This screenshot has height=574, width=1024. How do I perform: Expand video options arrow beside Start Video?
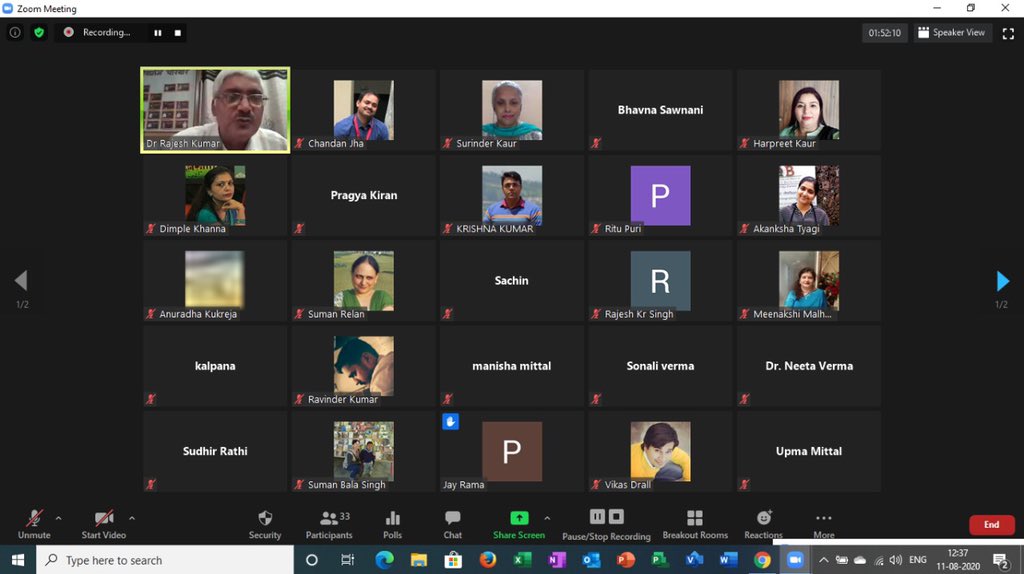coord(132,518)
